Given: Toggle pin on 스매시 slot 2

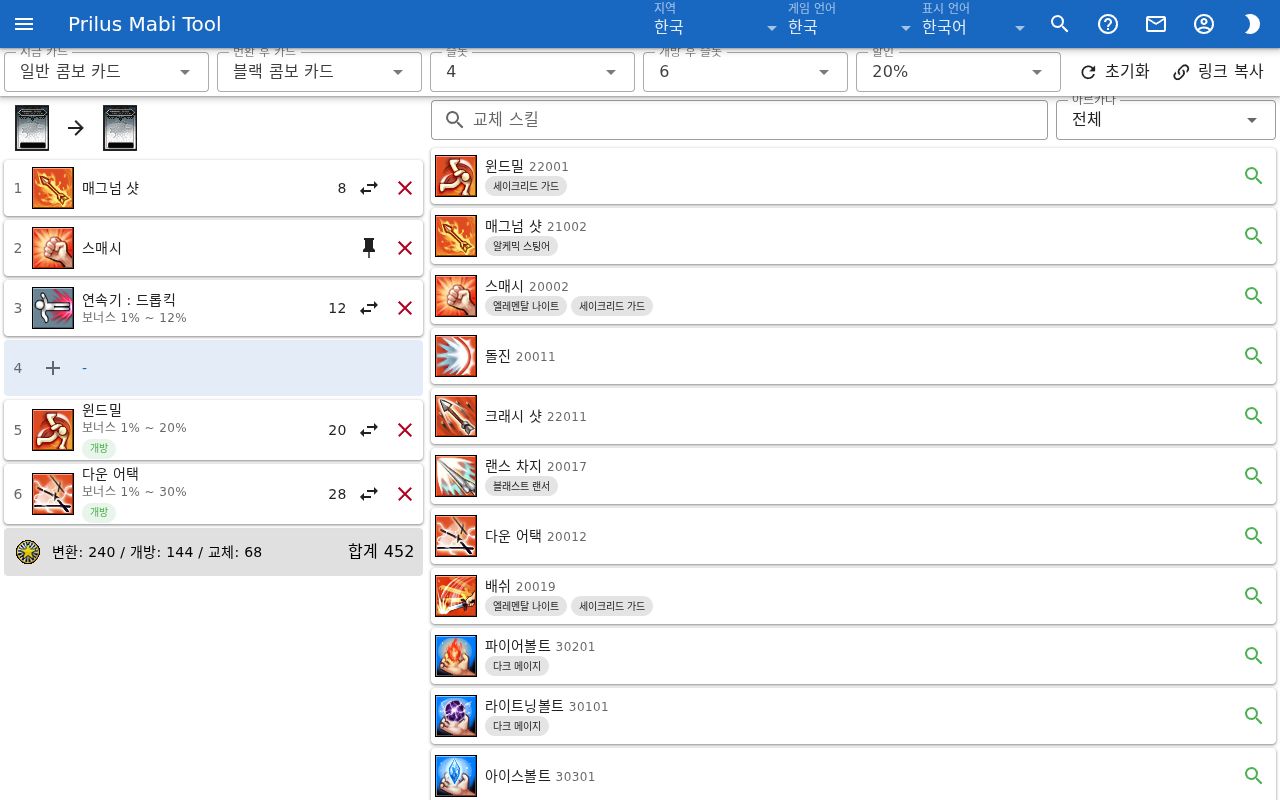Looking at the screenshot, I should [369, 248].
